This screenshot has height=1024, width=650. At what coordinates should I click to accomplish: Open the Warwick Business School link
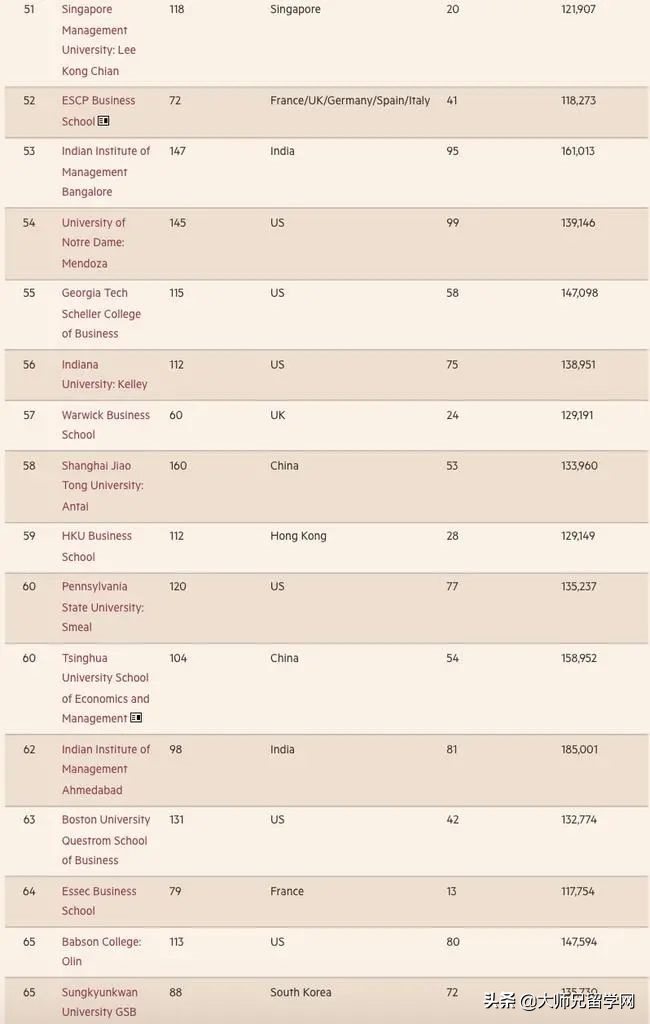tap(105, 425)
